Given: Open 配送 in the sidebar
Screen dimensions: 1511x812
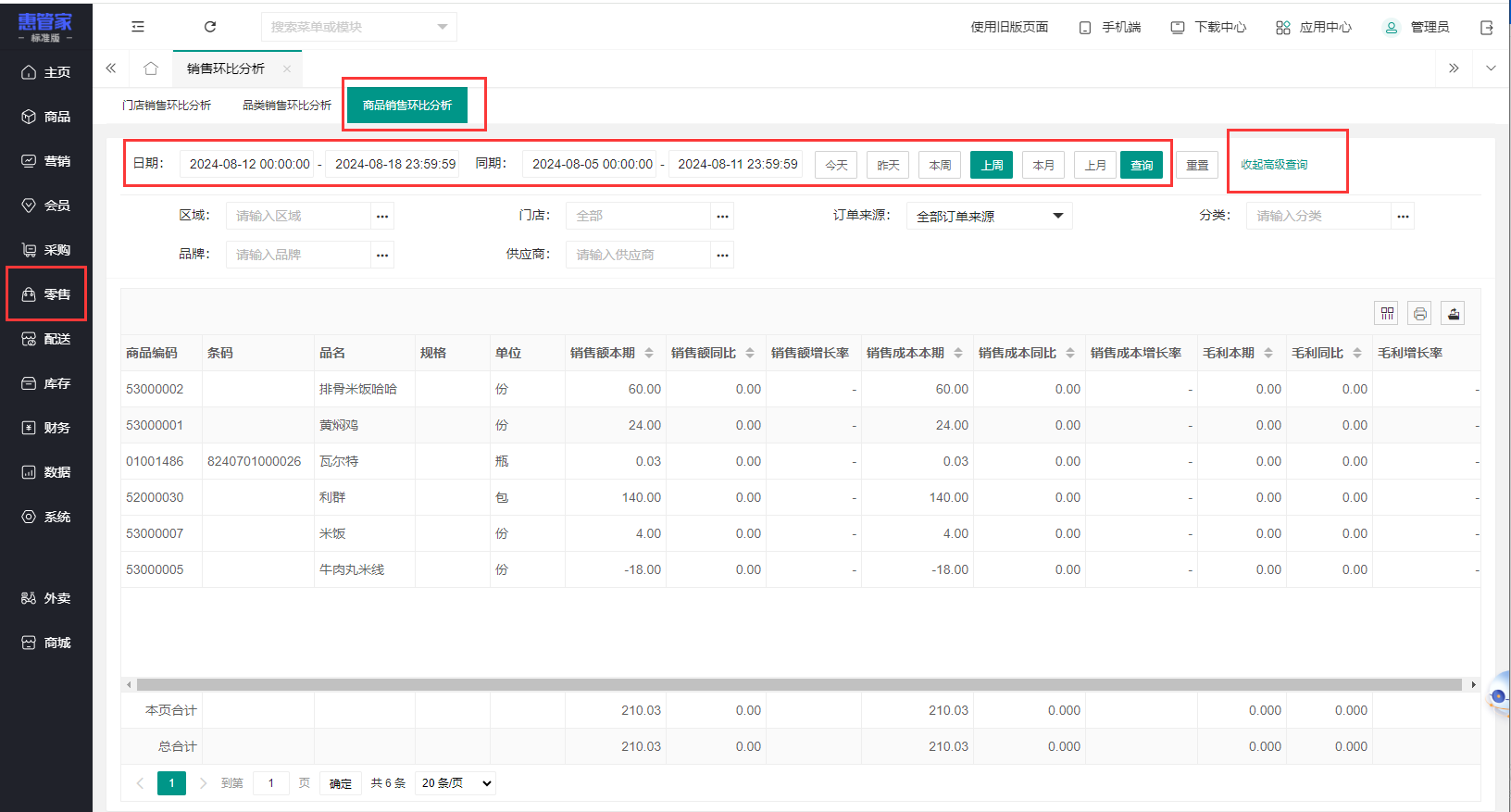Looking at the screenshot, I should click(46, 339).
